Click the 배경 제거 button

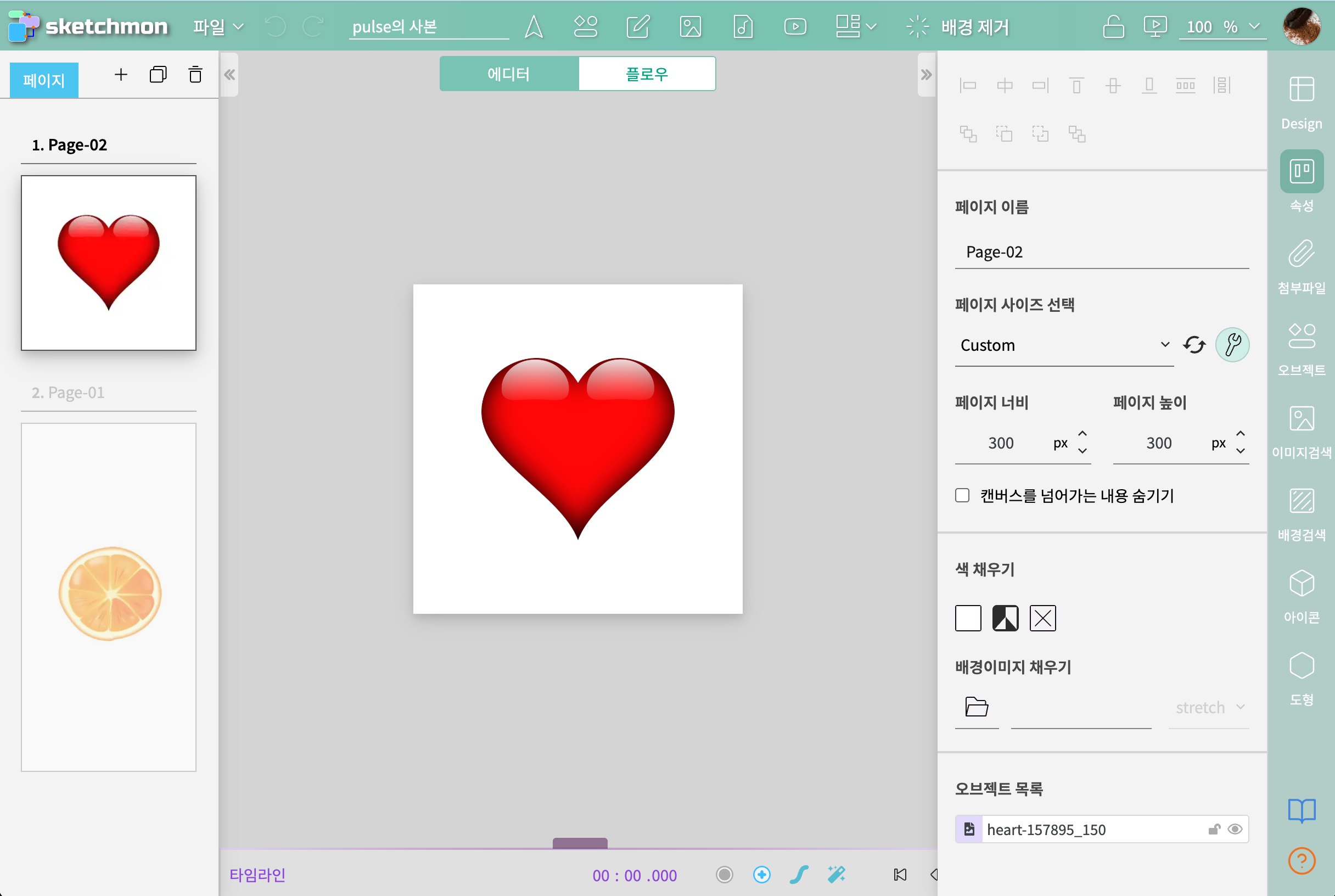[x=958, y=27]
